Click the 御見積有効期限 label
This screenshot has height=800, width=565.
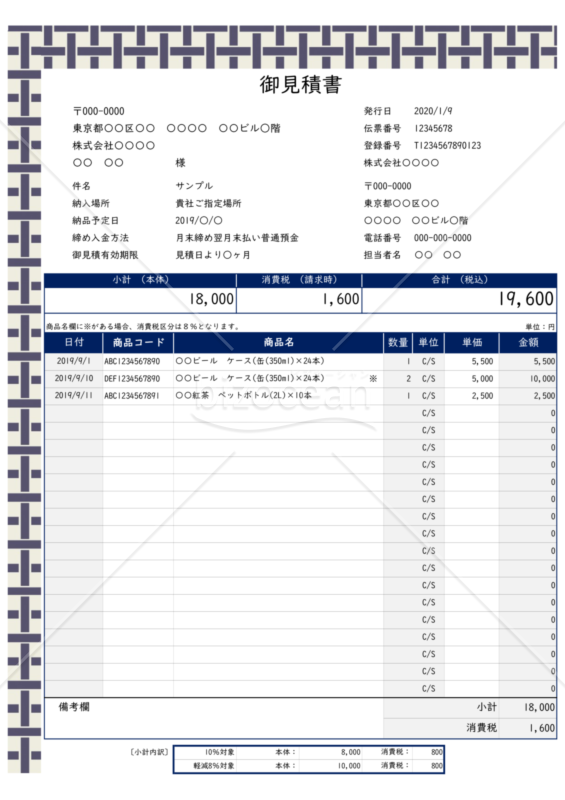coord(105,255)
